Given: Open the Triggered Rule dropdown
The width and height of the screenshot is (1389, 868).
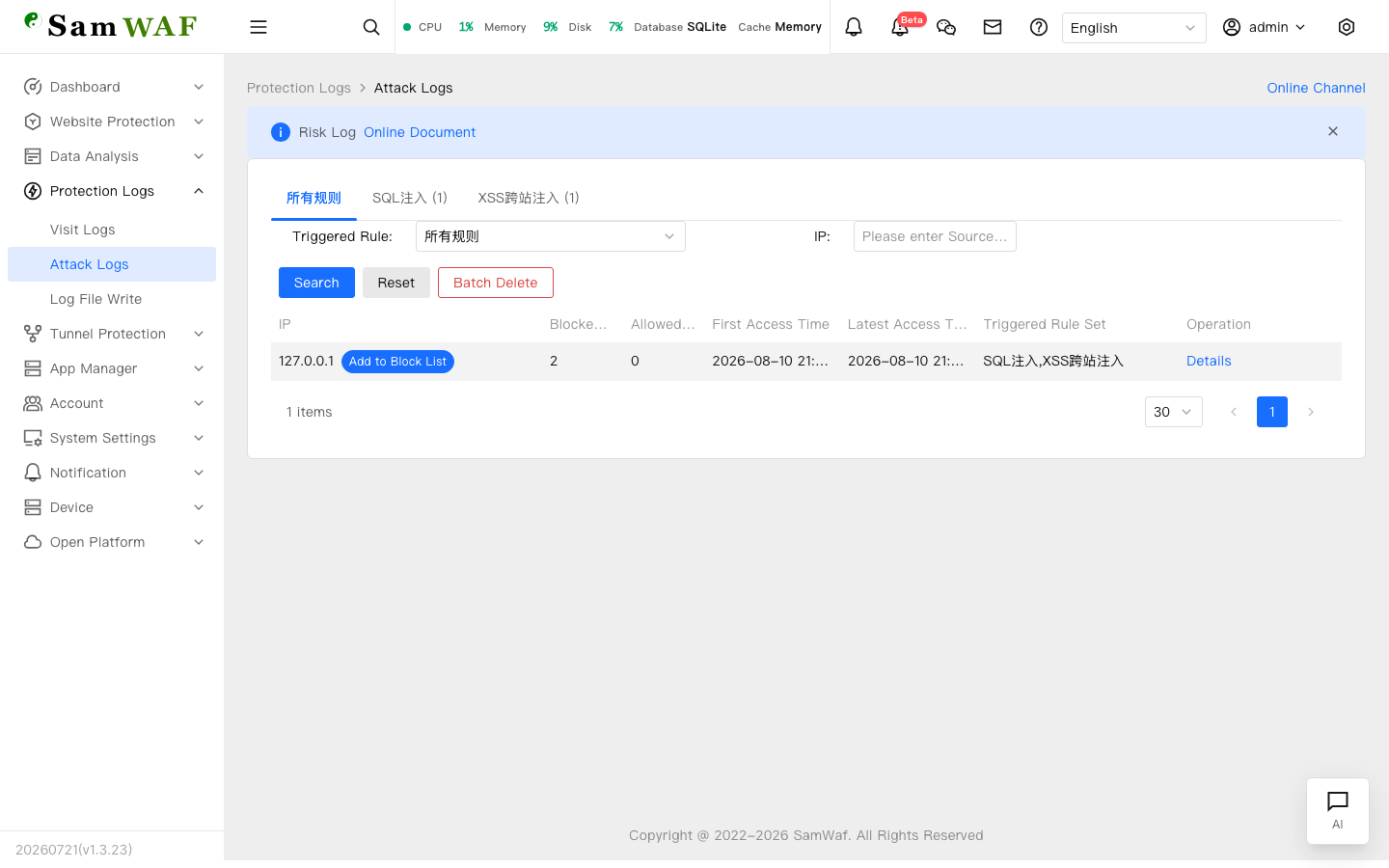Looking at the screenshot, I should [550, 236].
